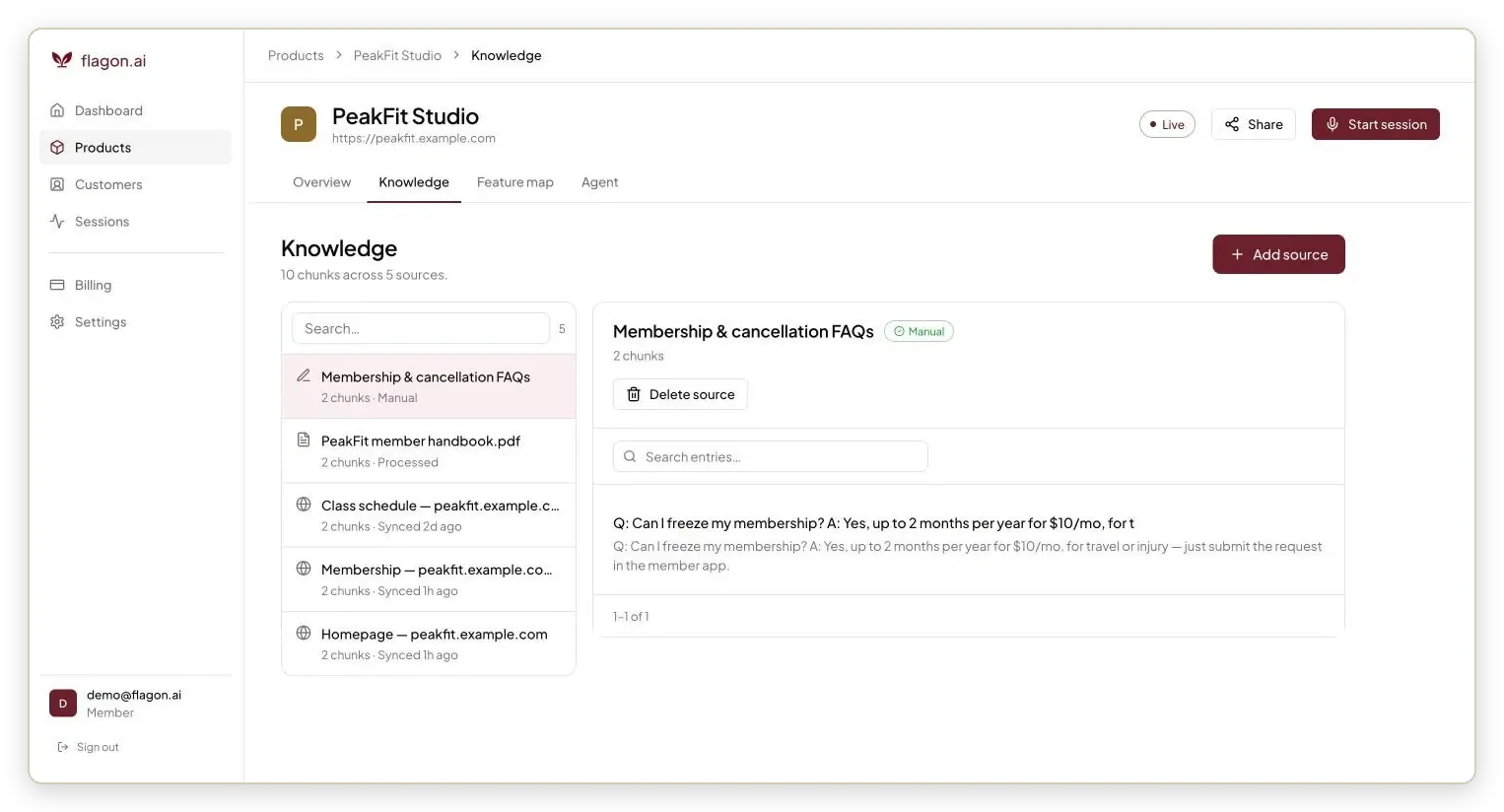Click the Dashboard home icon
1504x812 pixels.
[57, 110]
